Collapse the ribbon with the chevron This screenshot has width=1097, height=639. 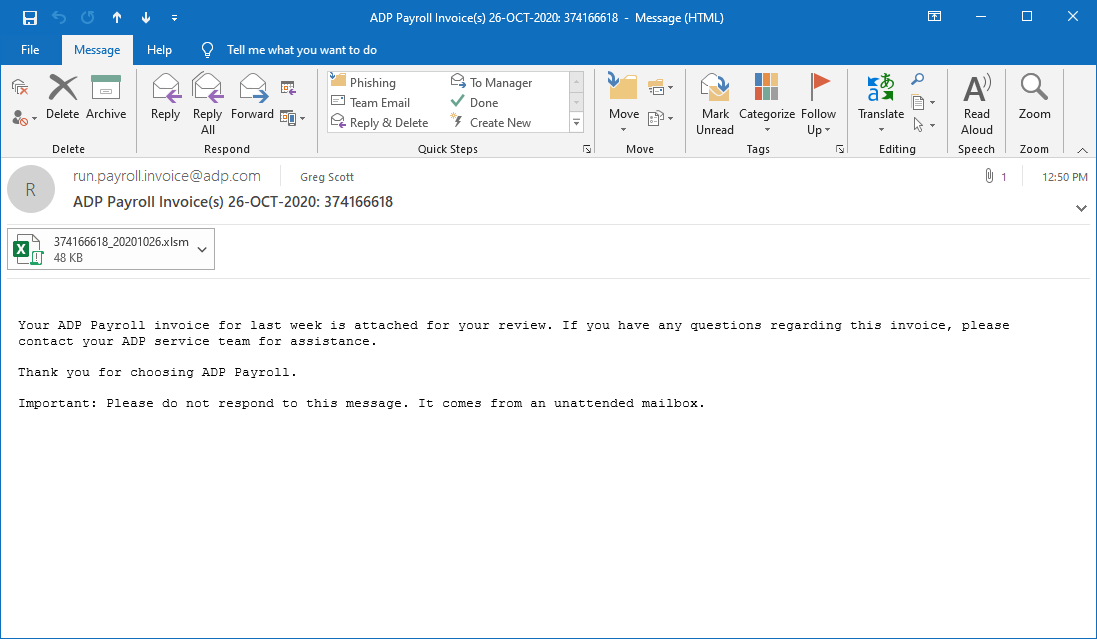tap(1081, 149)
